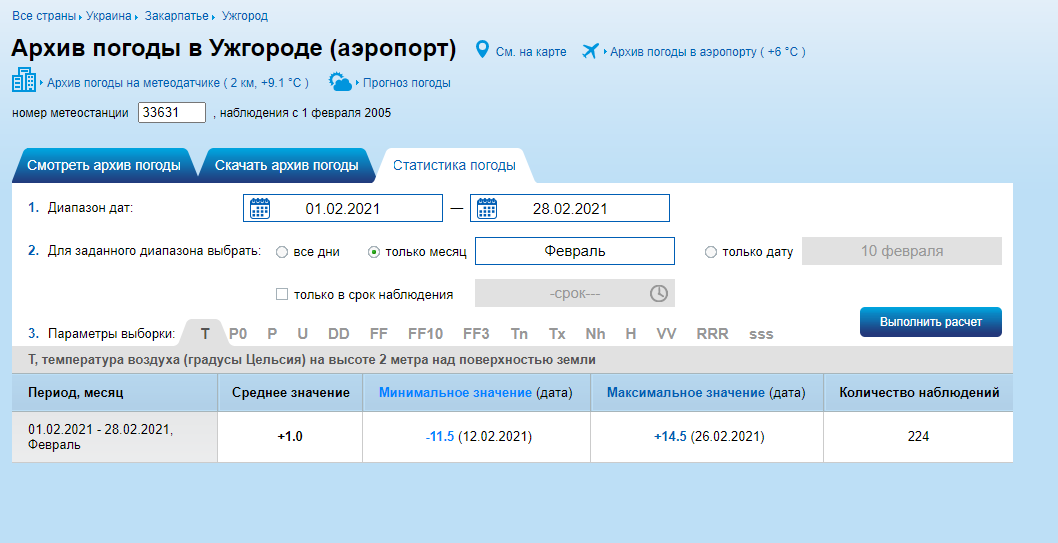Click the cloud forecast icon
This screenshot has height=543, width=1058.
(340, 82)
